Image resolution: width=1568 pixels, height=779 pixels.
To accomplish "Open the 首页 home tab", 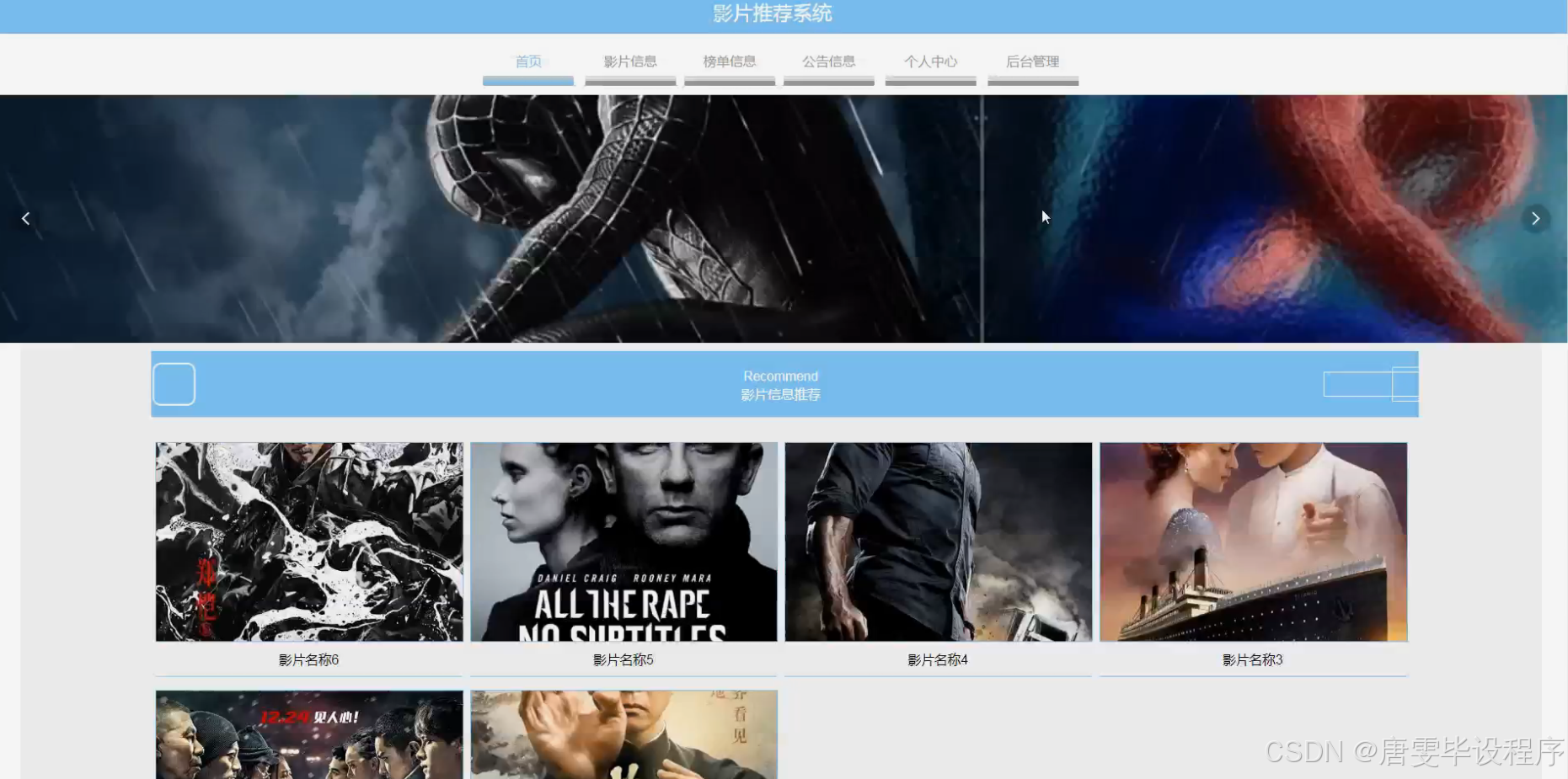I will [528, 62].
